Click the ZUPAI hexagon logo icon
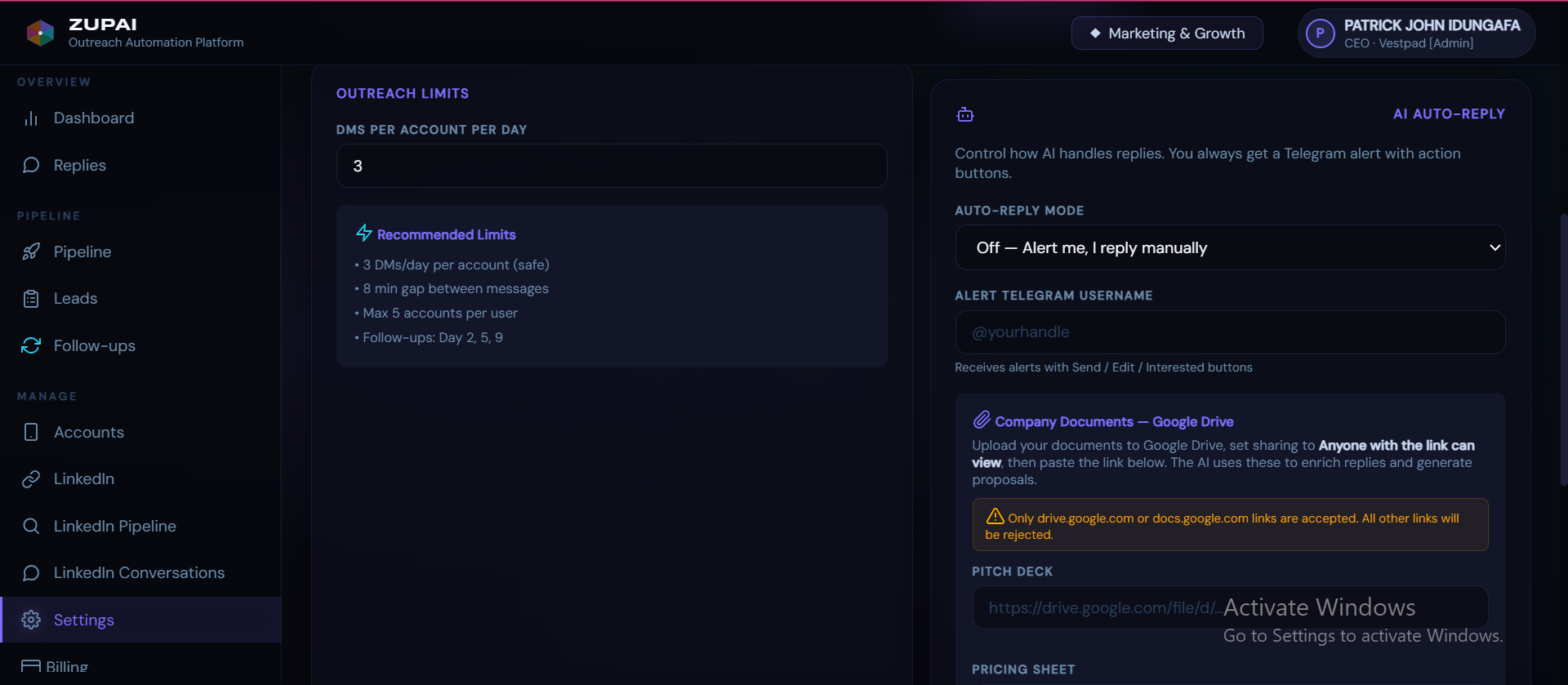 click(40, 33)
